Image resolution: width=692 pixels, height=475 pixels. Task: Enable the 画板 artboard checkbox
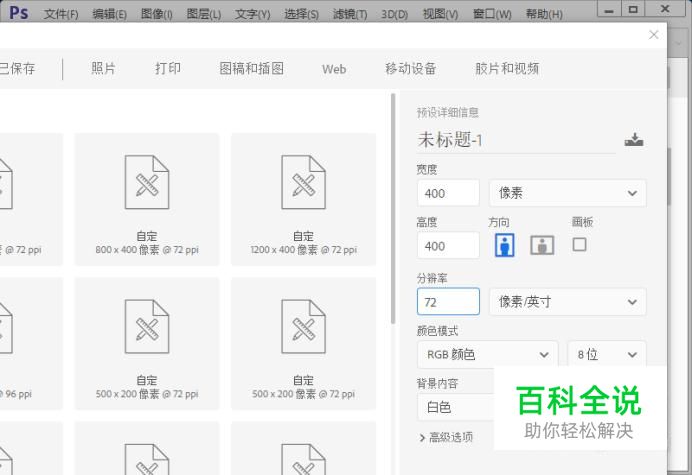point(579,244)
